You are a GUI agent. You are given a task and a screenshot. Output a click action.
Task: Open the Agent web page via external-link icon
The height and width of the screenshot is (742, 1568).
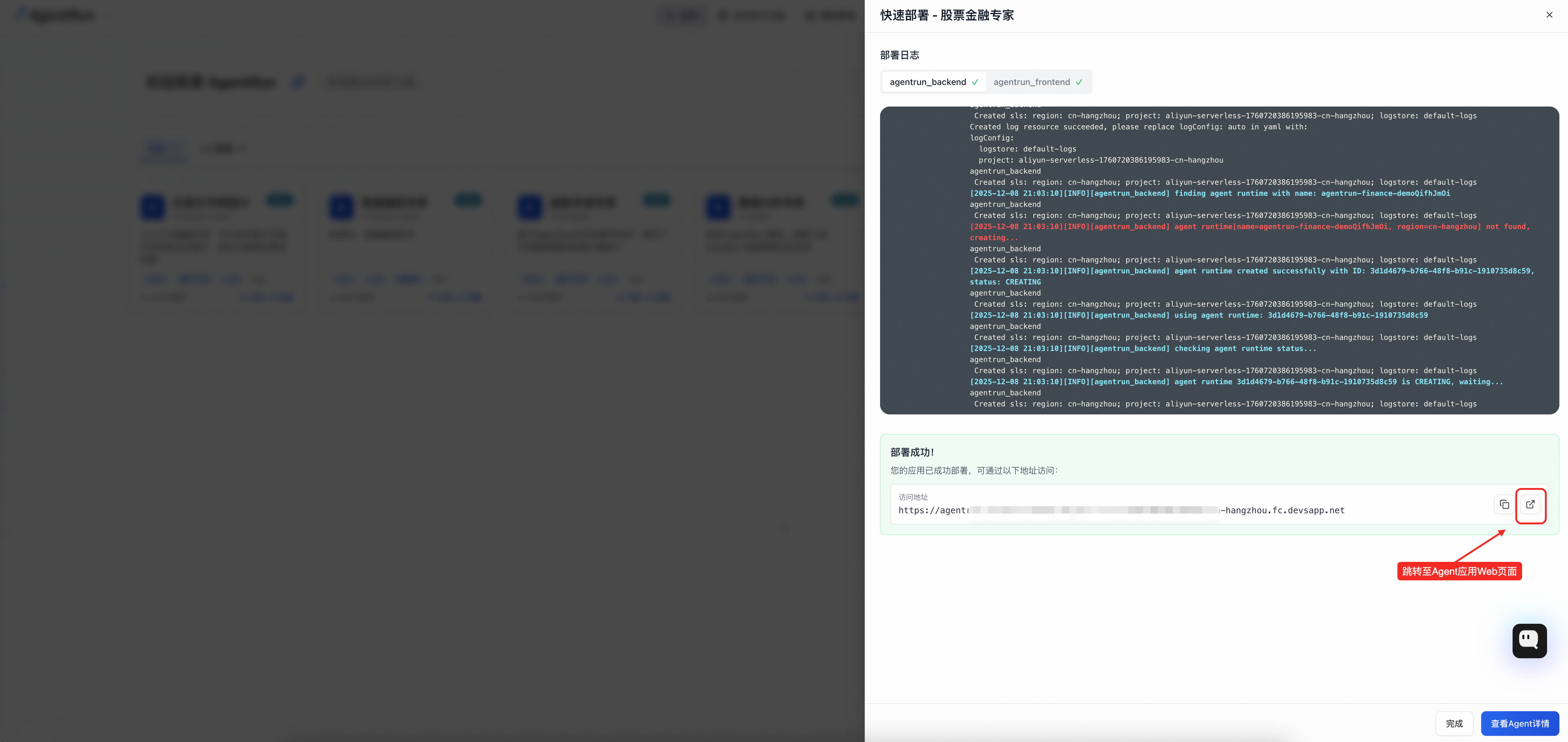point(1530,505)
